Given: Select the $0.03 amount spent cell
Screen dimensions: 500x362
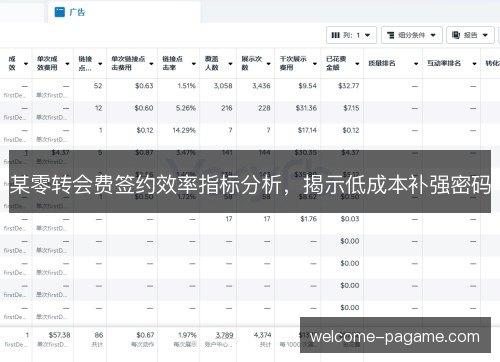Looking at the screenshot, I should pyautogui.click(x=350, y=219).
